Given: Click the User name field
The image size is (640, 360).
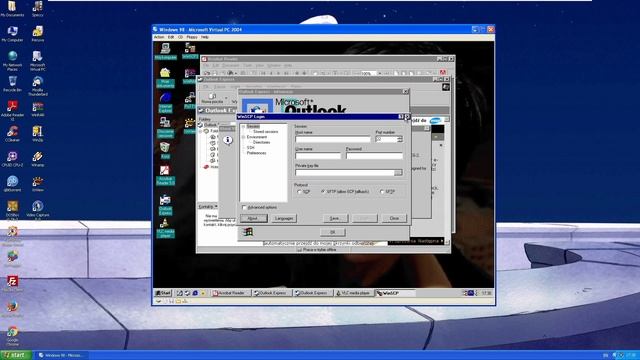Looking at the screenshot, I should (318, 156).
